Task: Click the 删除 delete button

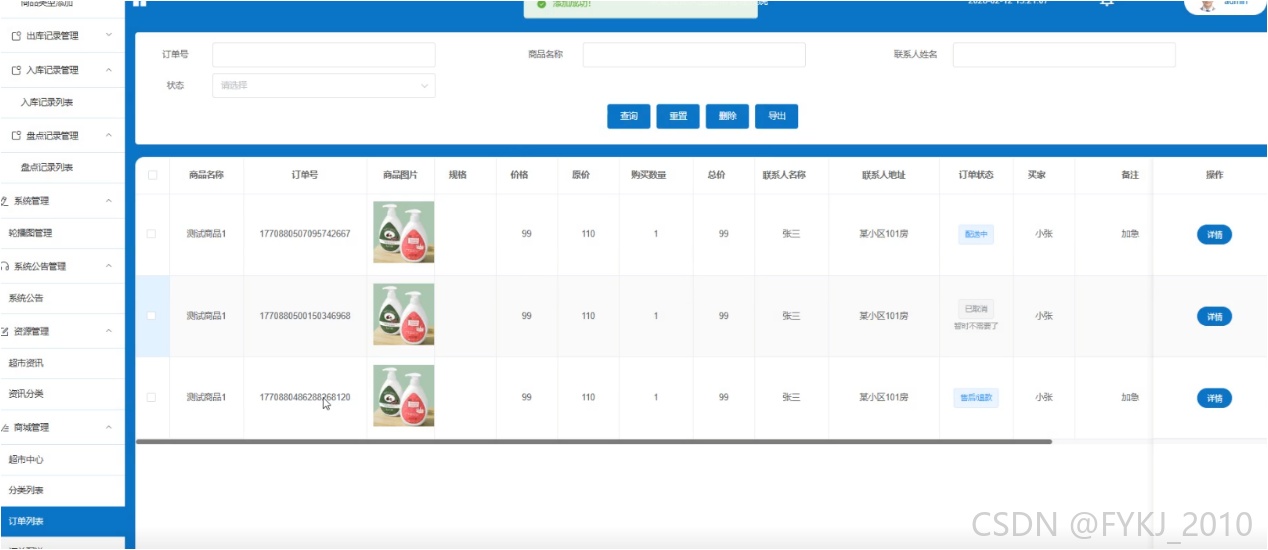Action: [x=727, y=117]
